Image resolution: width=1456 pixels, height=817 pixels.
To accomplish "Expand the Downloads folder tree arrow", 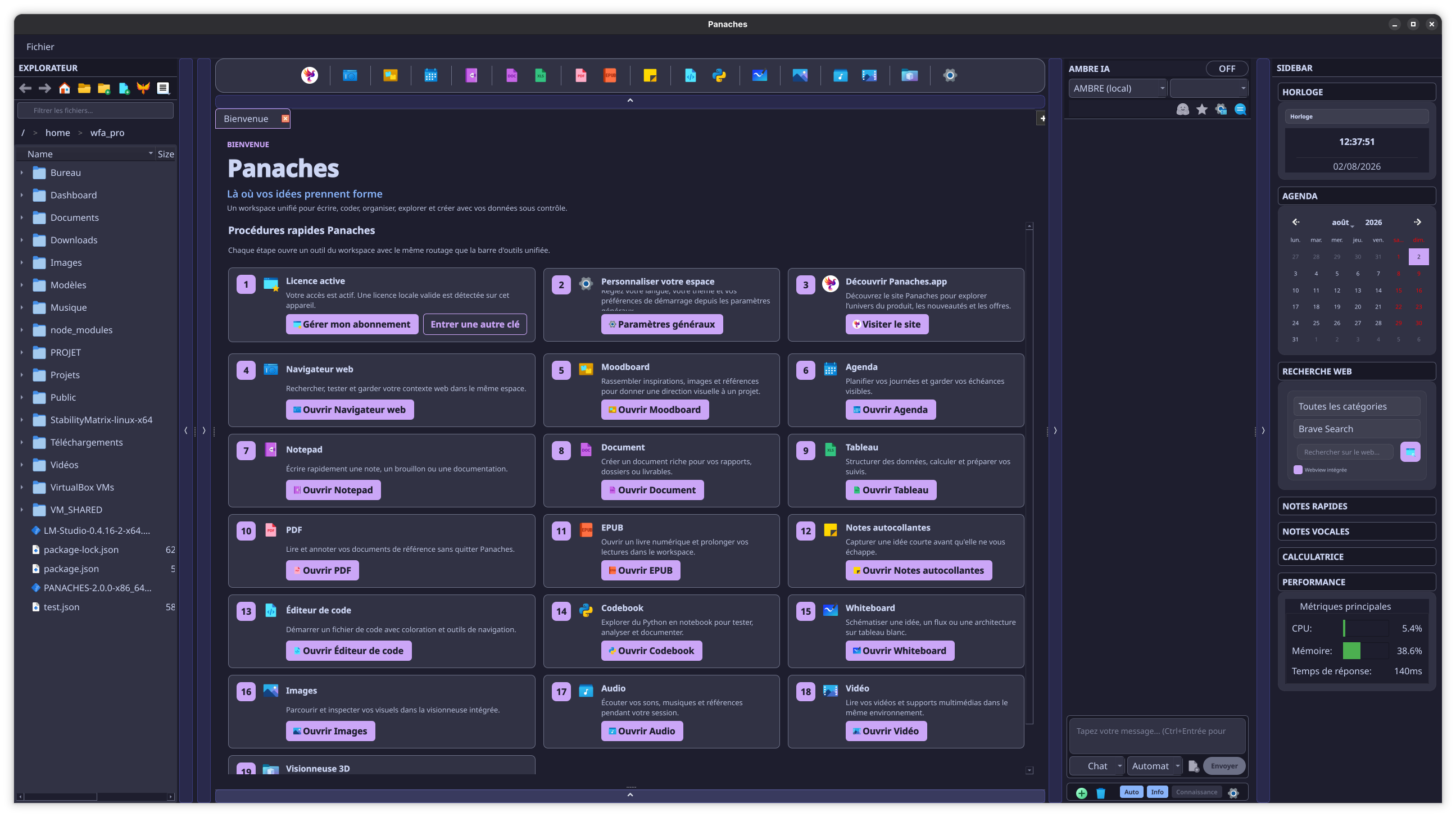I will [22, 240].
